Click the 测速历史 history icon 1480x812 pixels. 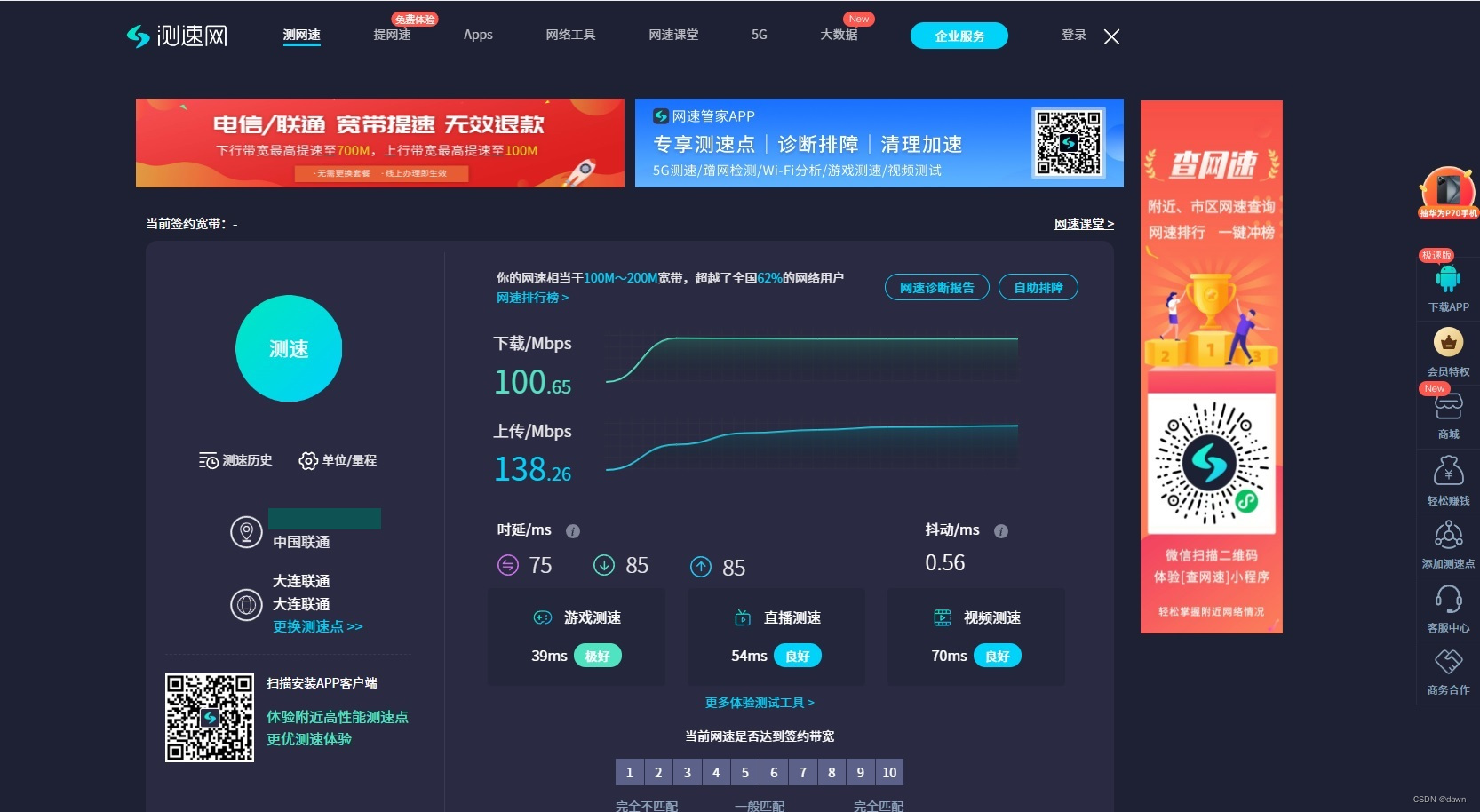(x=209, y=460)
